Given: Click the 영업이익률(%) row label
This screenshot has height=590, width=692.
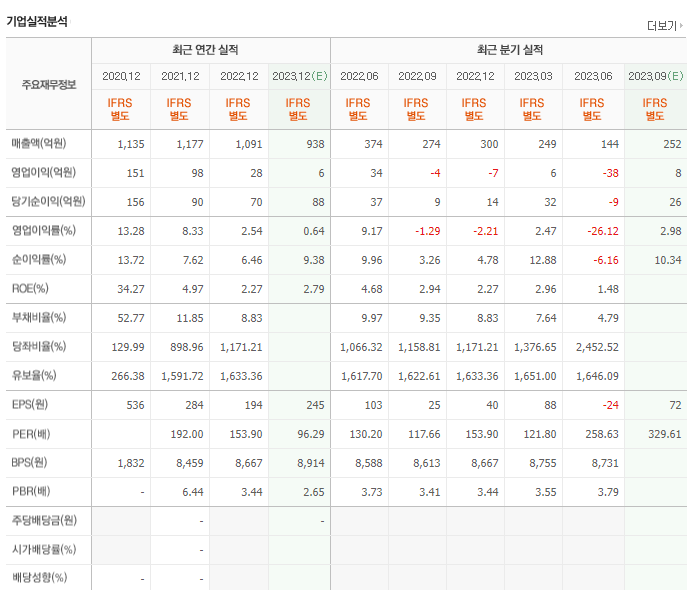Looking at the screenshot, I should coord(44,230).
